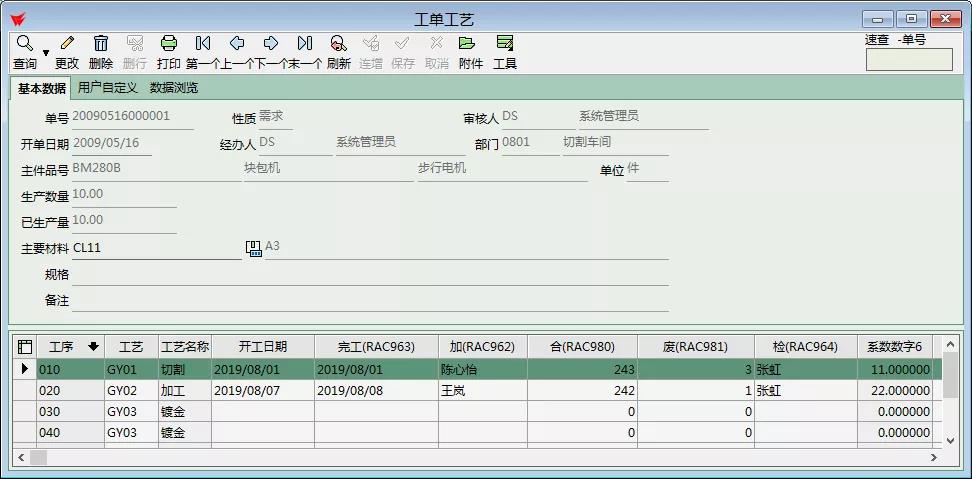Print the work order with 打印
972x479 pixels.
pos(169,44)
